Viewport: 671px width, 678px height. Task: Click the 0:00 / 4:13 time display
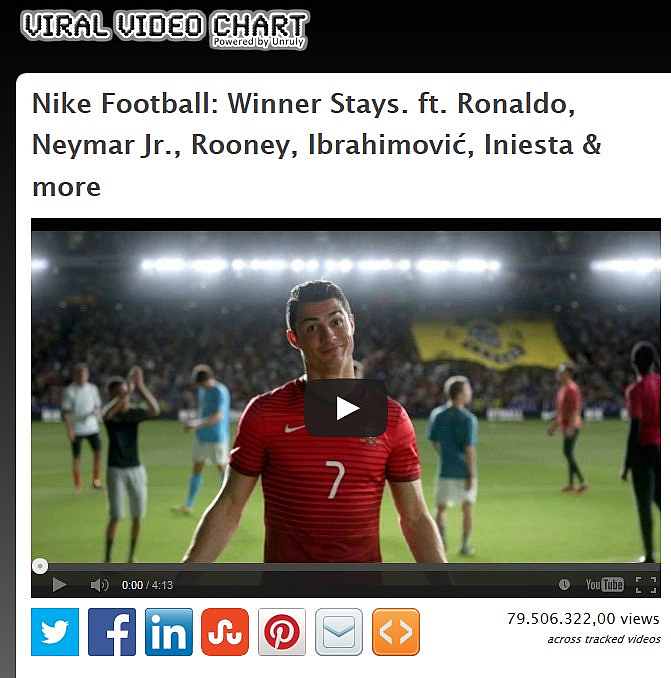(x=147, y=585)
